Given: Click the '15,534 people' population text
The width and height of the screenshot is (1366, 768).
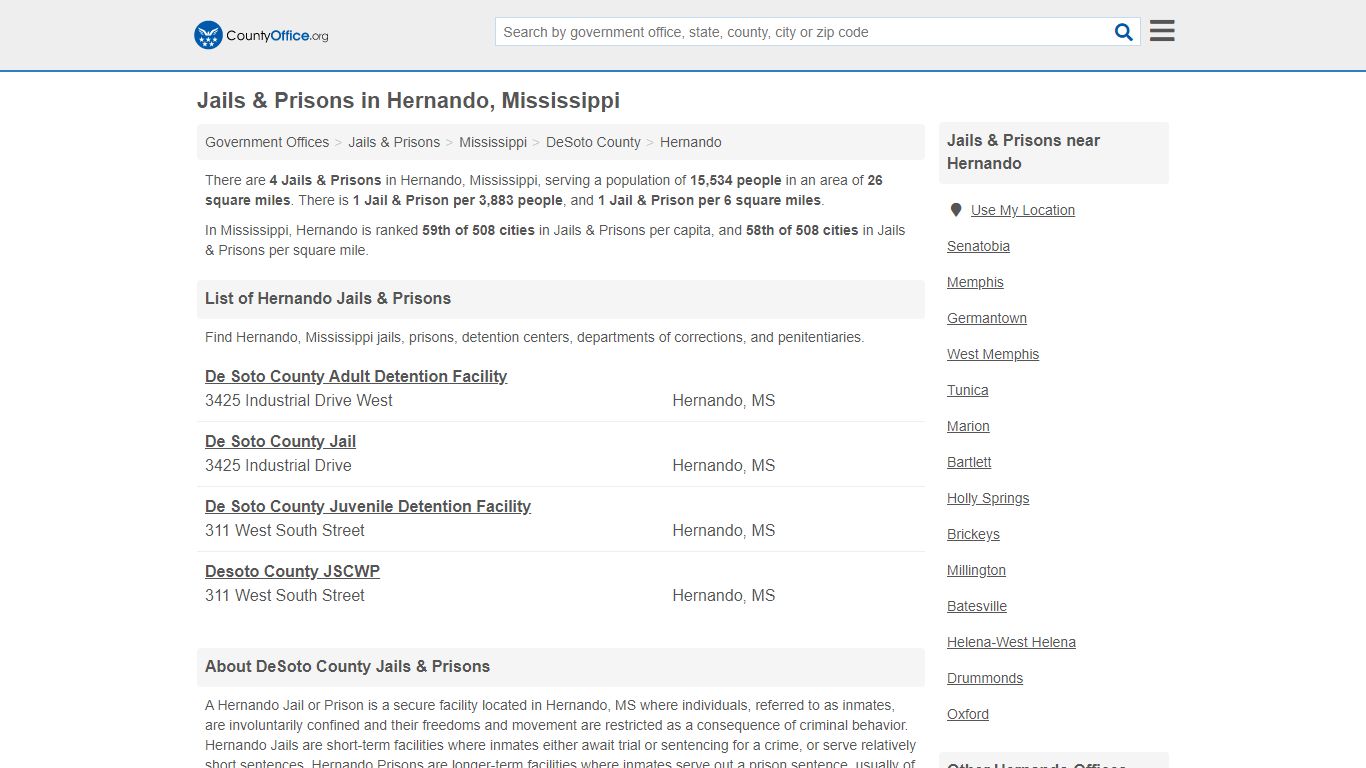Looking at the screenshot, I should click(x=736, y=180).
